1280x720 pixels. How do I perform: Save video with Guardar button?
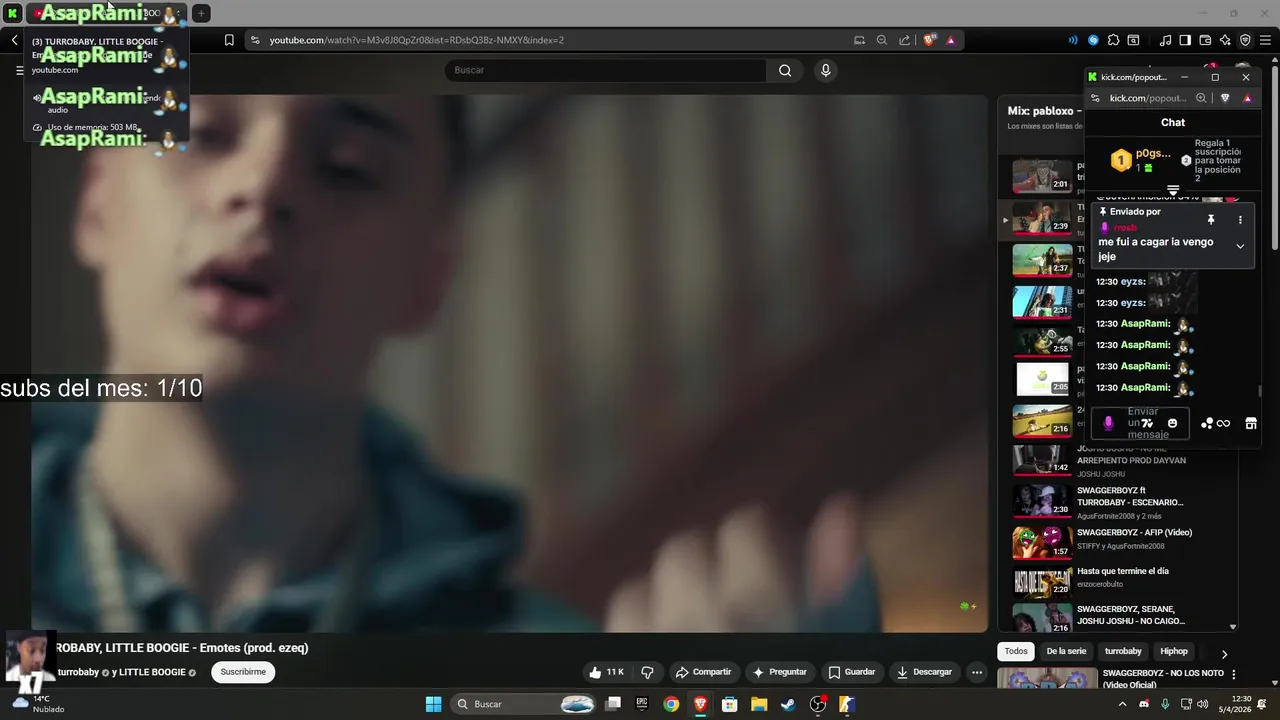pyautogui.click(x=852, y=672)
